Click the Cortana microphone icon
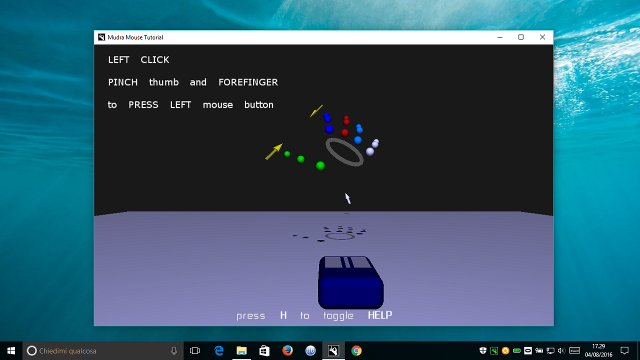The height and width of the screenshot is (360, 640). click(x=174, y=351)
